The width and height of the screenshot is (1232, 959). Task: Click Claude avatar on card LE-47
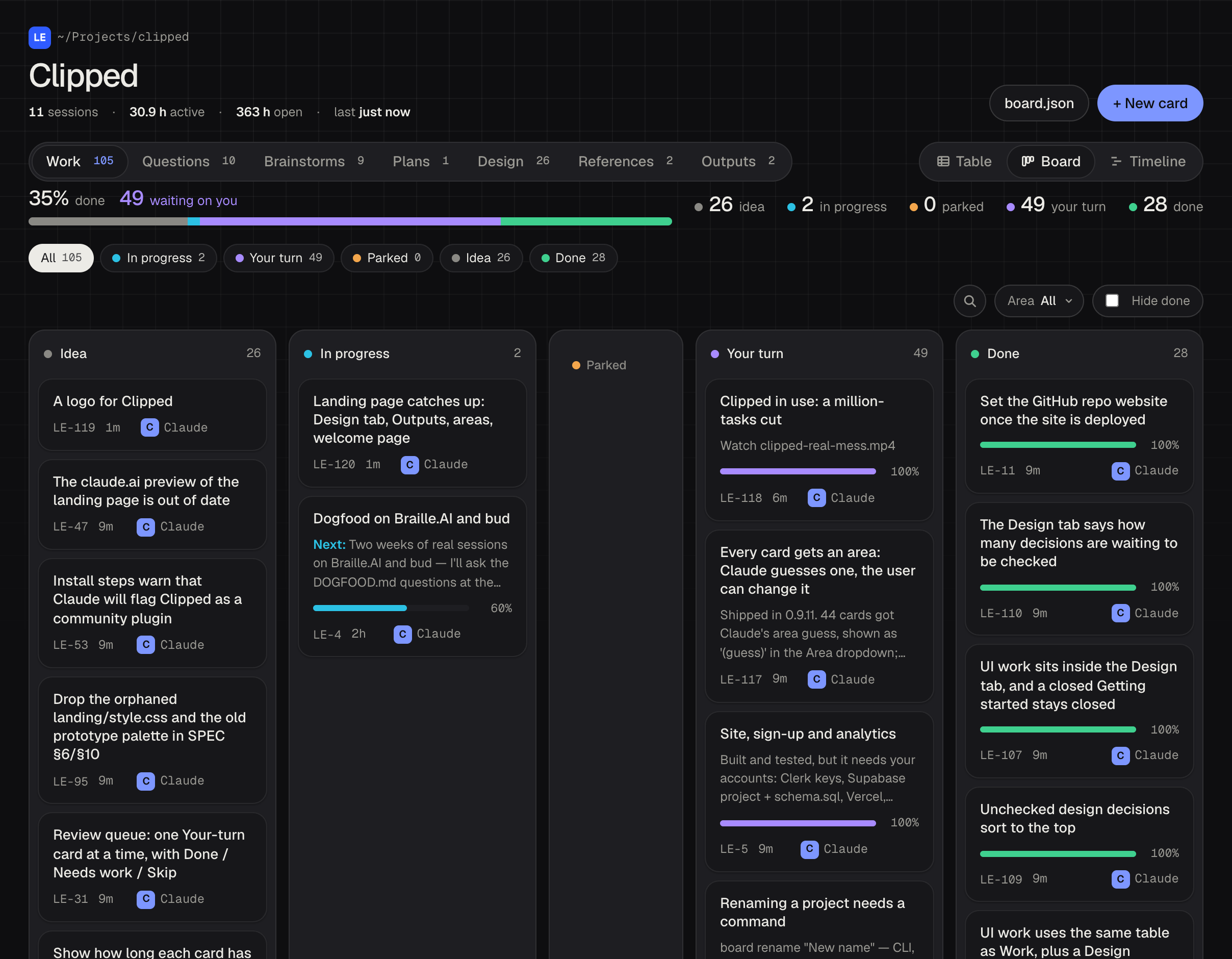(145, 526)
